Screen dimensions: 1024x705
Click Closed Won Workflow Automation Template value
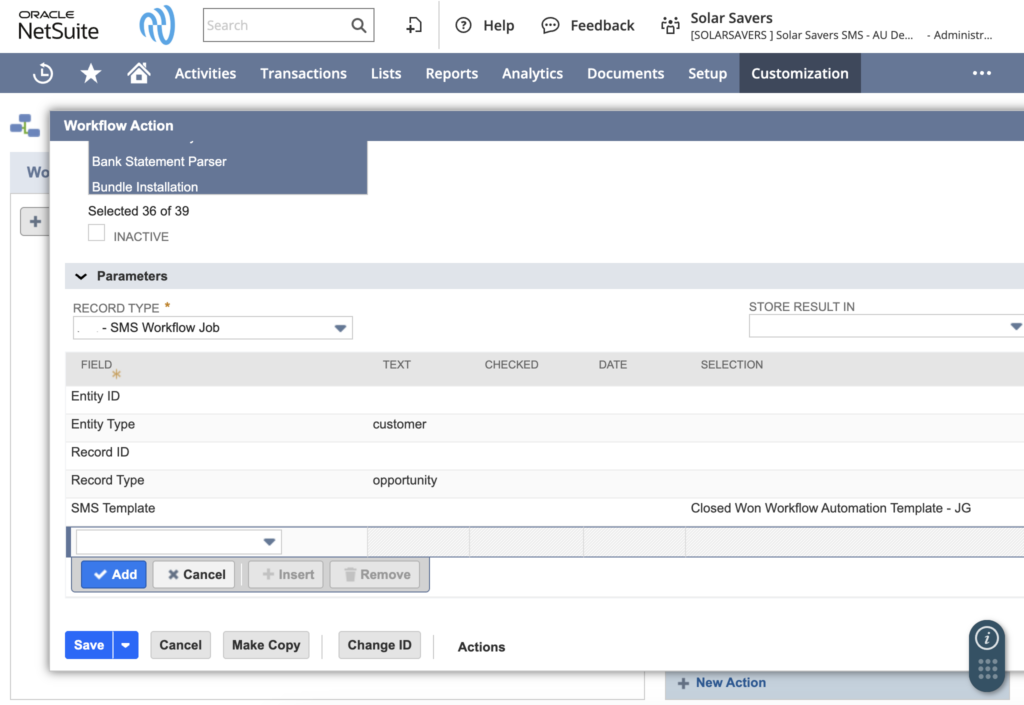[831, 508]
